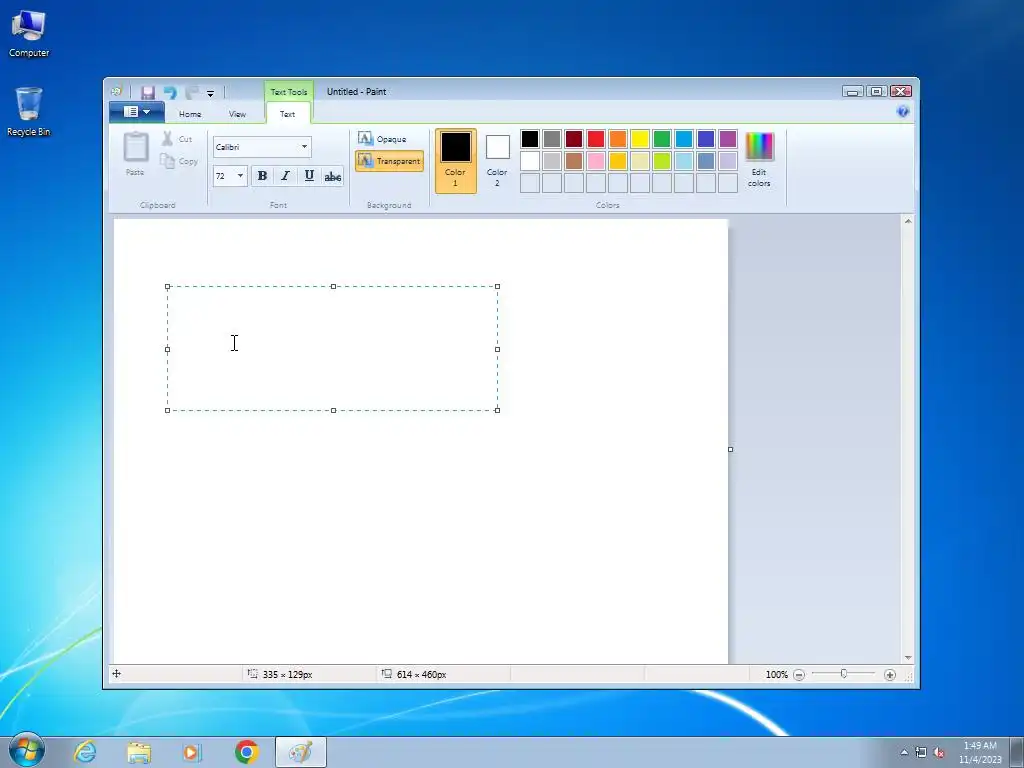The width and height of the screenshot is (1024, 768).
Task: Open Paint Help icon
Action: pos(903,112)
